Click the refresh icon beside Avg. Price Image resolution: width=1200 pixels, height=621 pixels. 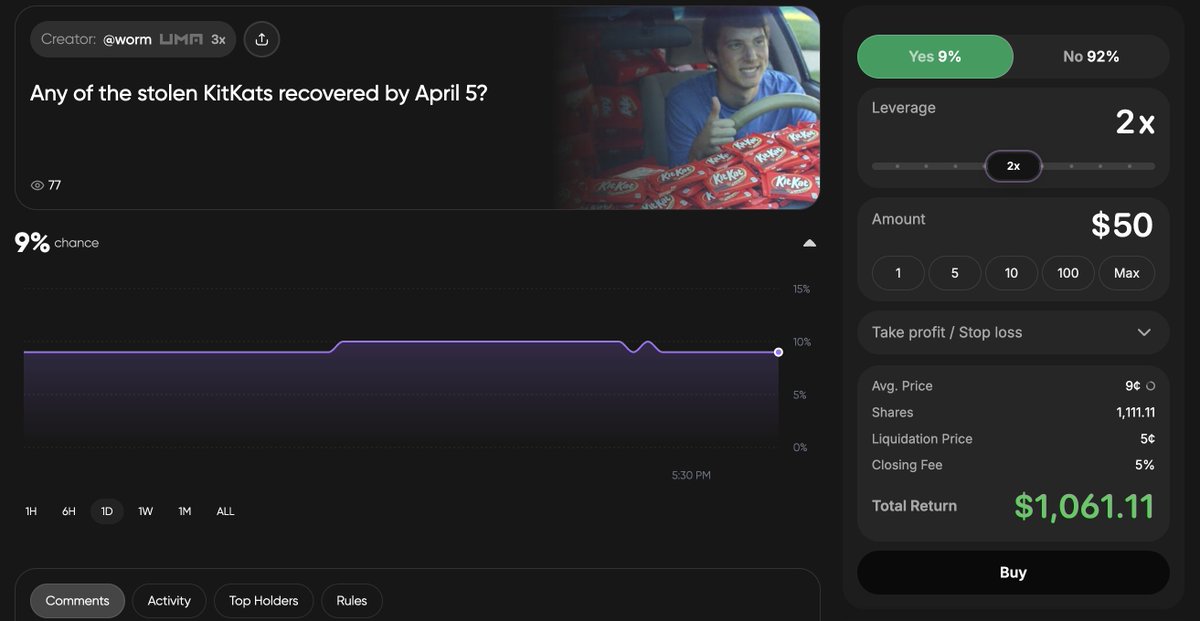[1150, 386]
